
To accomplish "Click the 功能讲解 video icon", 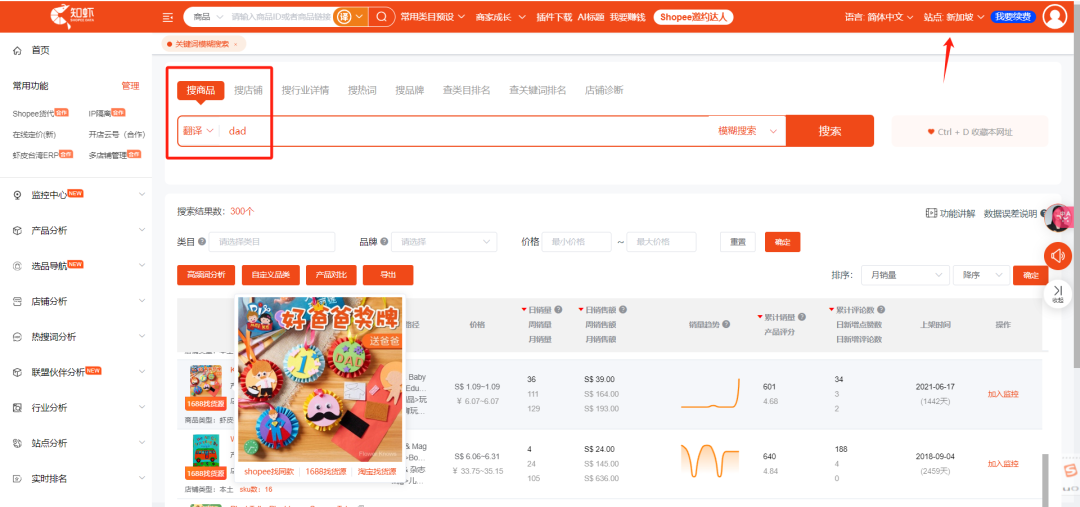I will click(x=931, y=214).
